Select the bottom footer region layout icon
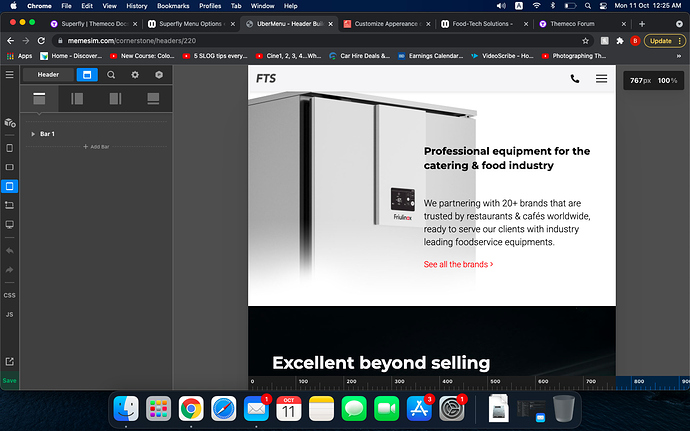Image resolution: width=690 pixels, height=431 pixels. 153,98
